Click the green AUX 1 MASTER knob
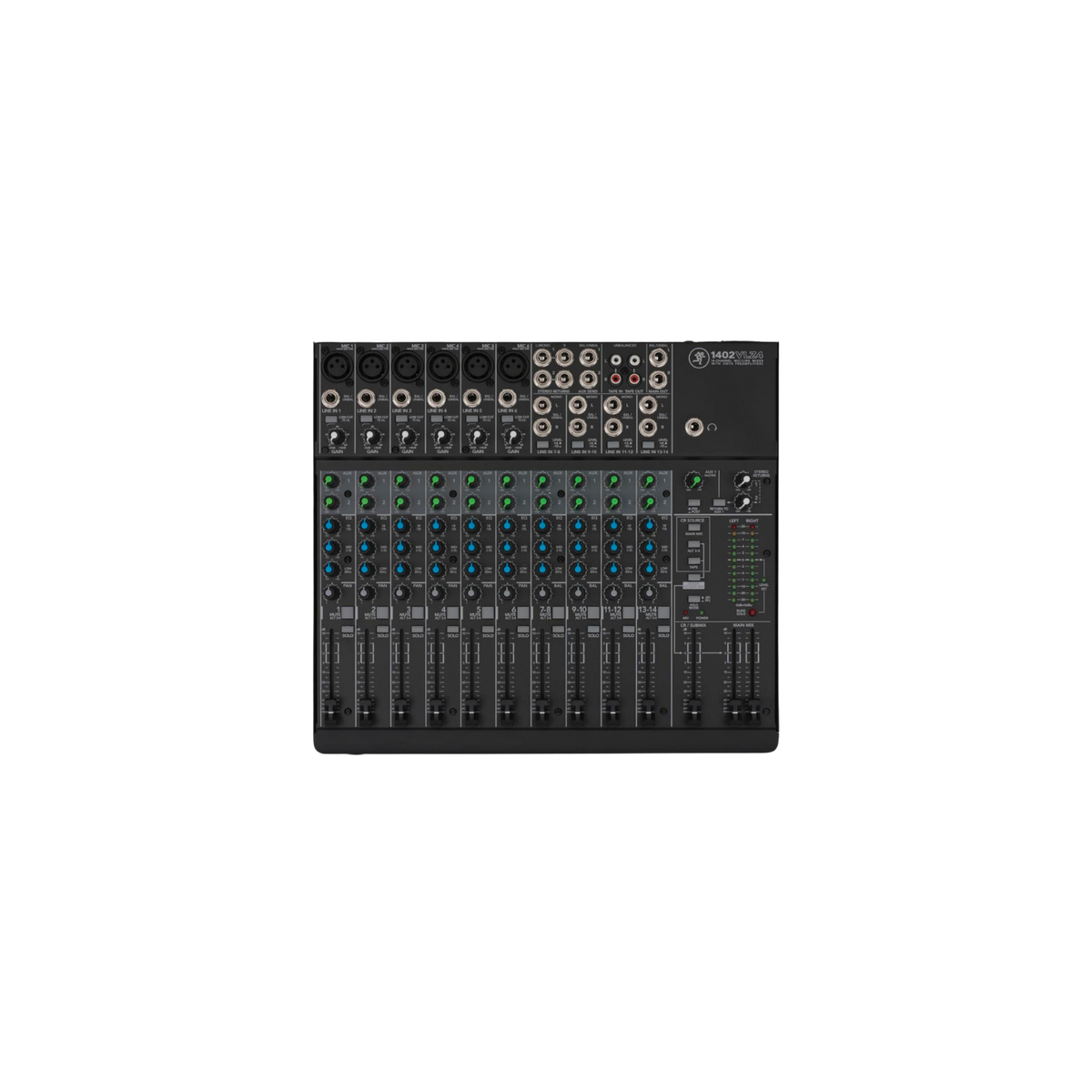The image size is (1092, 1092). tap(695, 480)
